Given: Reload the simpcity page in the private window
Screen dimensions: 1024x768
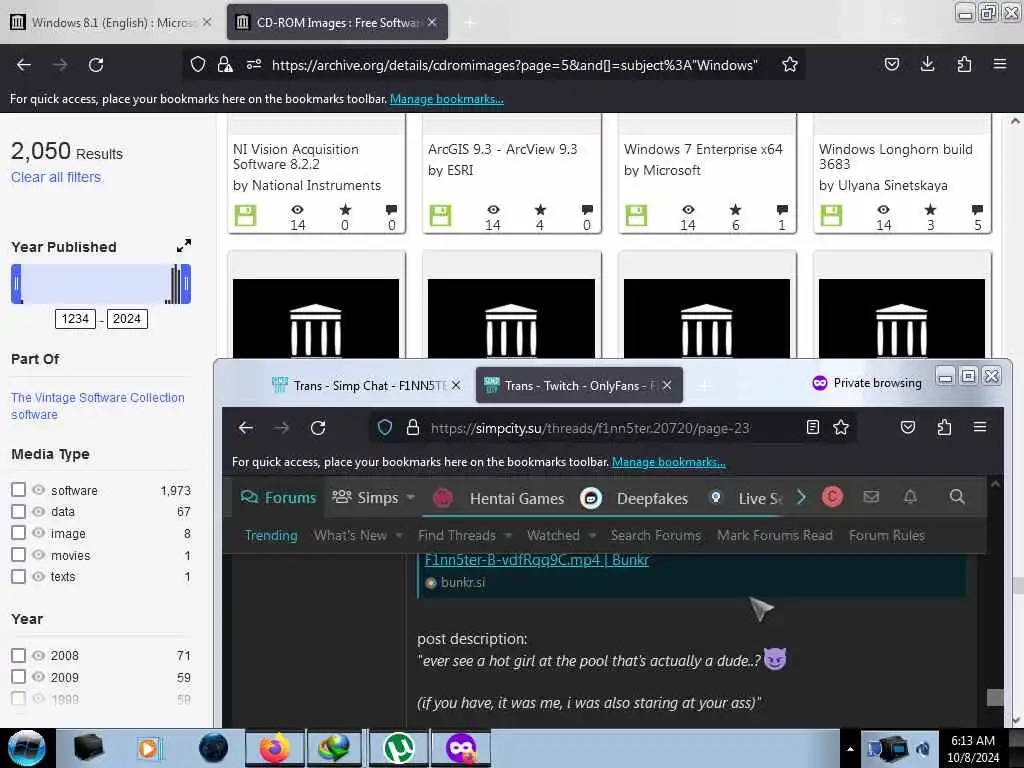Looking at the screenshot, I should pyautogui.click(x=318, y=428).
